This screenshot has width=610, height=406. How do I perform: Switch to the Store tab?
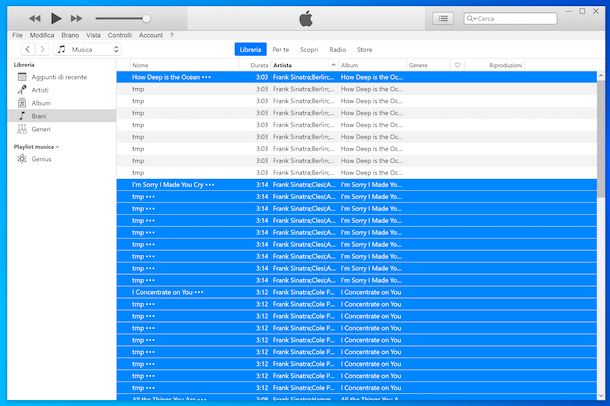tap(365, 50)
